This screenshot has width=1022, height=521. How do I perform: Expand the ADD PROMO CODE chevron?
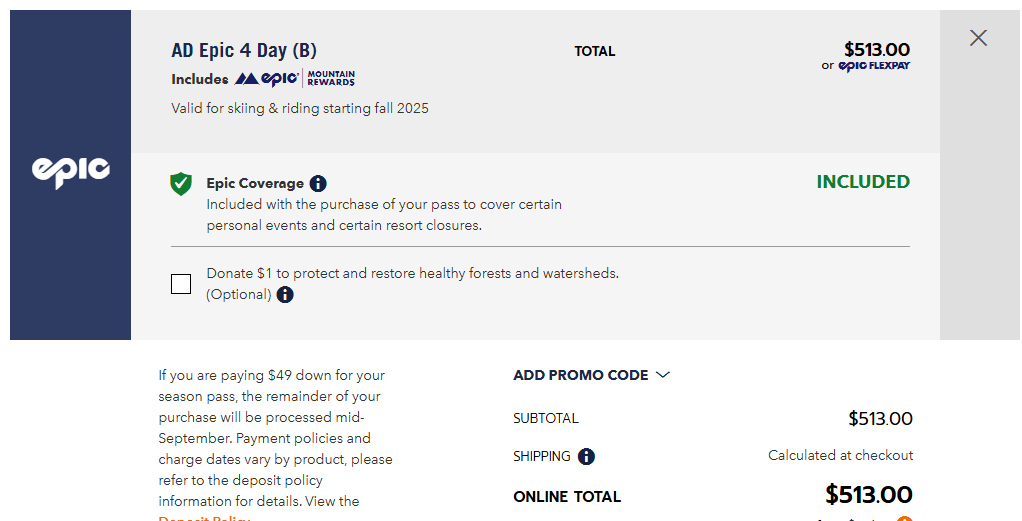point(663,375)
